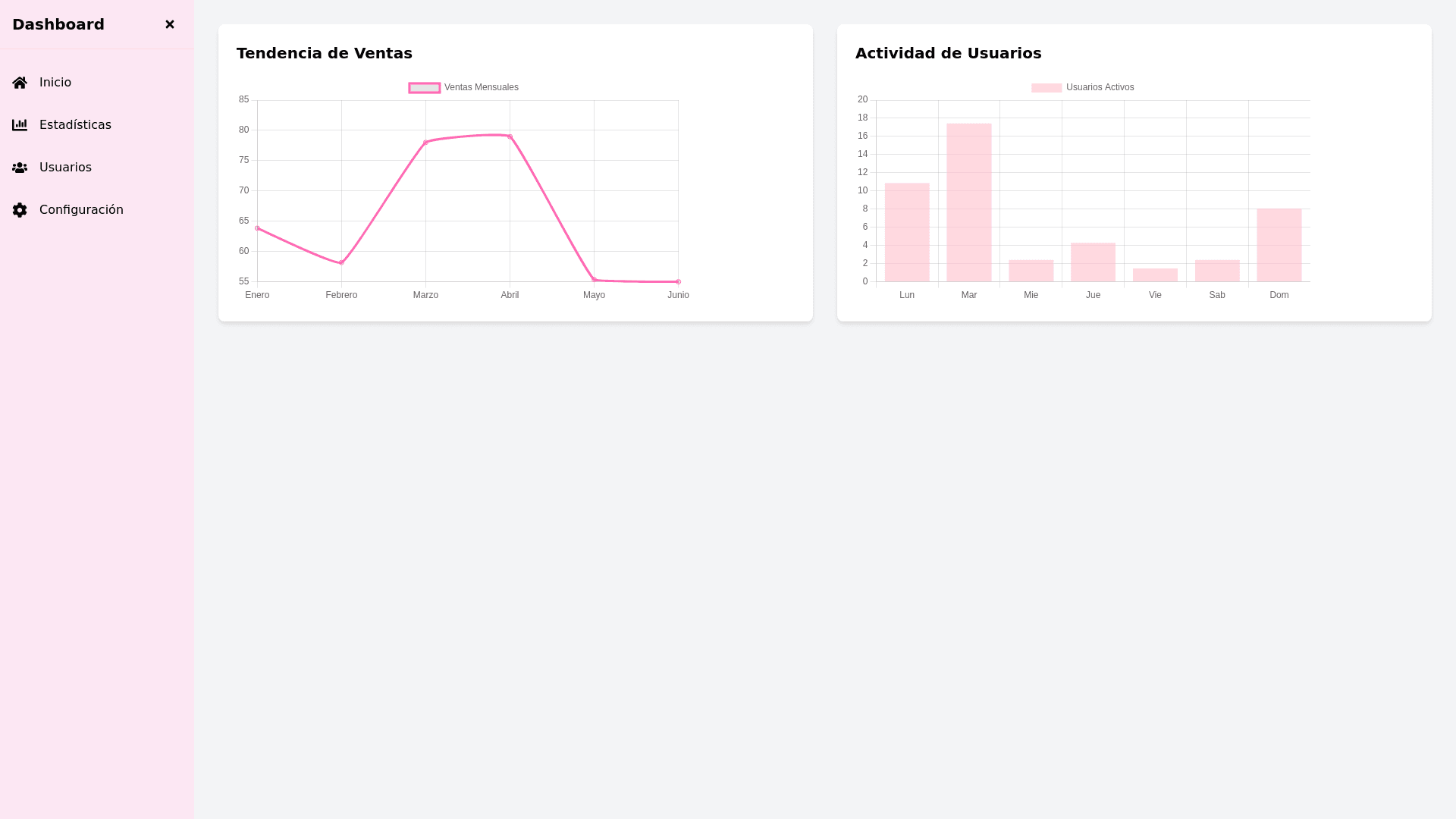Image resolution: width=1456 pixels, height=819 pixels.
Task: Click the Dom bar in user activity chart
Action: pyautogui.click(x=1279, y=245)
